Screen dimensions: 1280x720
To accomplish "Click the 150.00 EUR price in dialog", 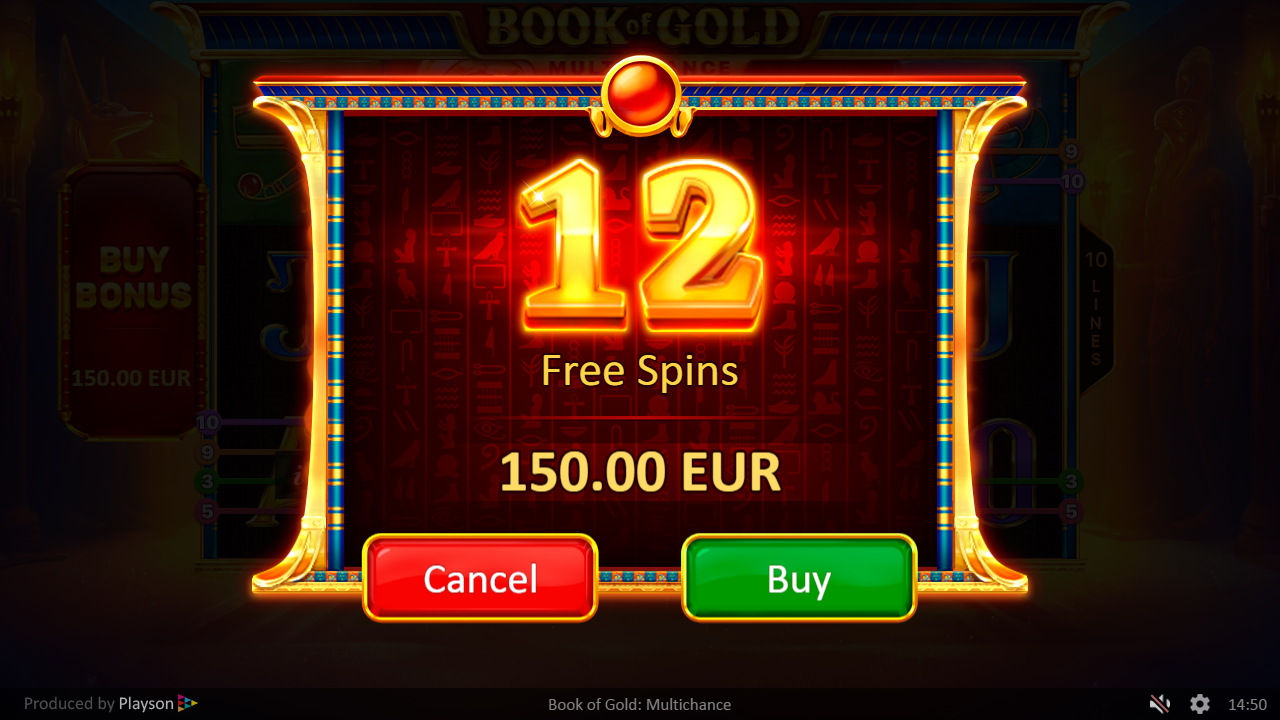I will pos(640,472).
